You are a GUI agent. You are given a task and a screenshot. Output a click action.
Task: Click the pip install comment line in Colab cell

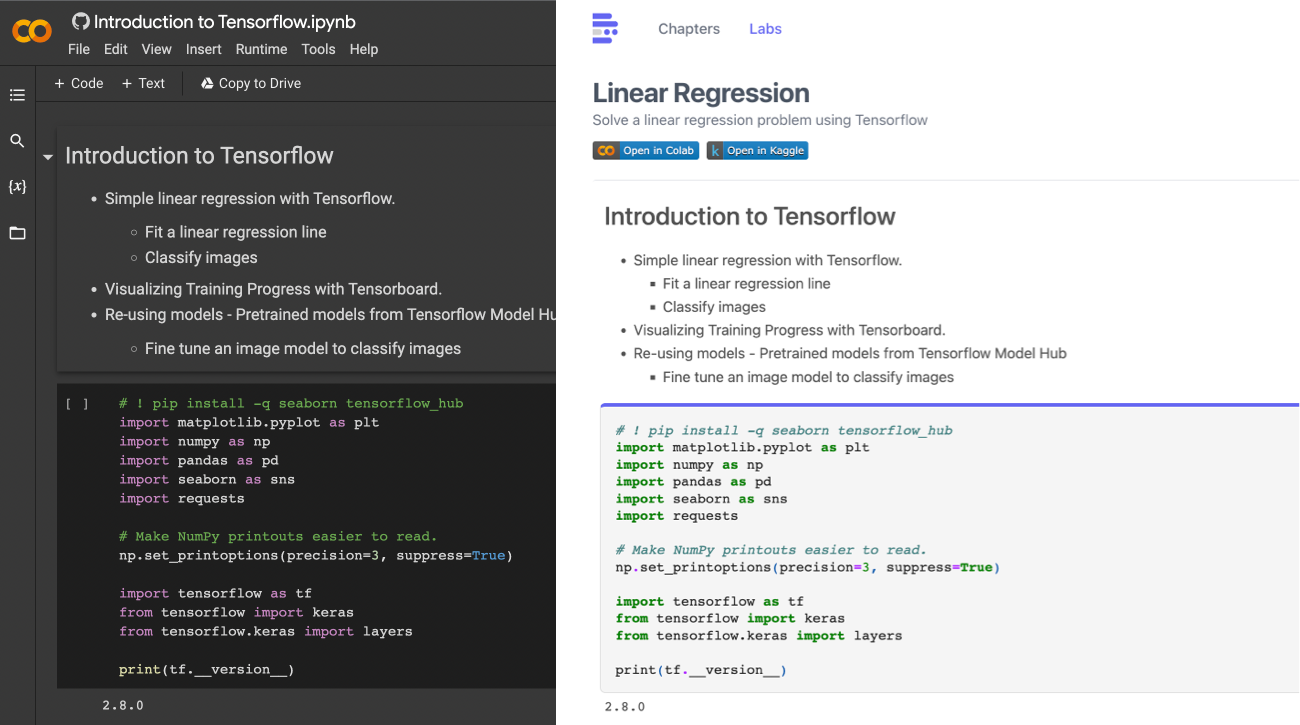coord(291,404)
